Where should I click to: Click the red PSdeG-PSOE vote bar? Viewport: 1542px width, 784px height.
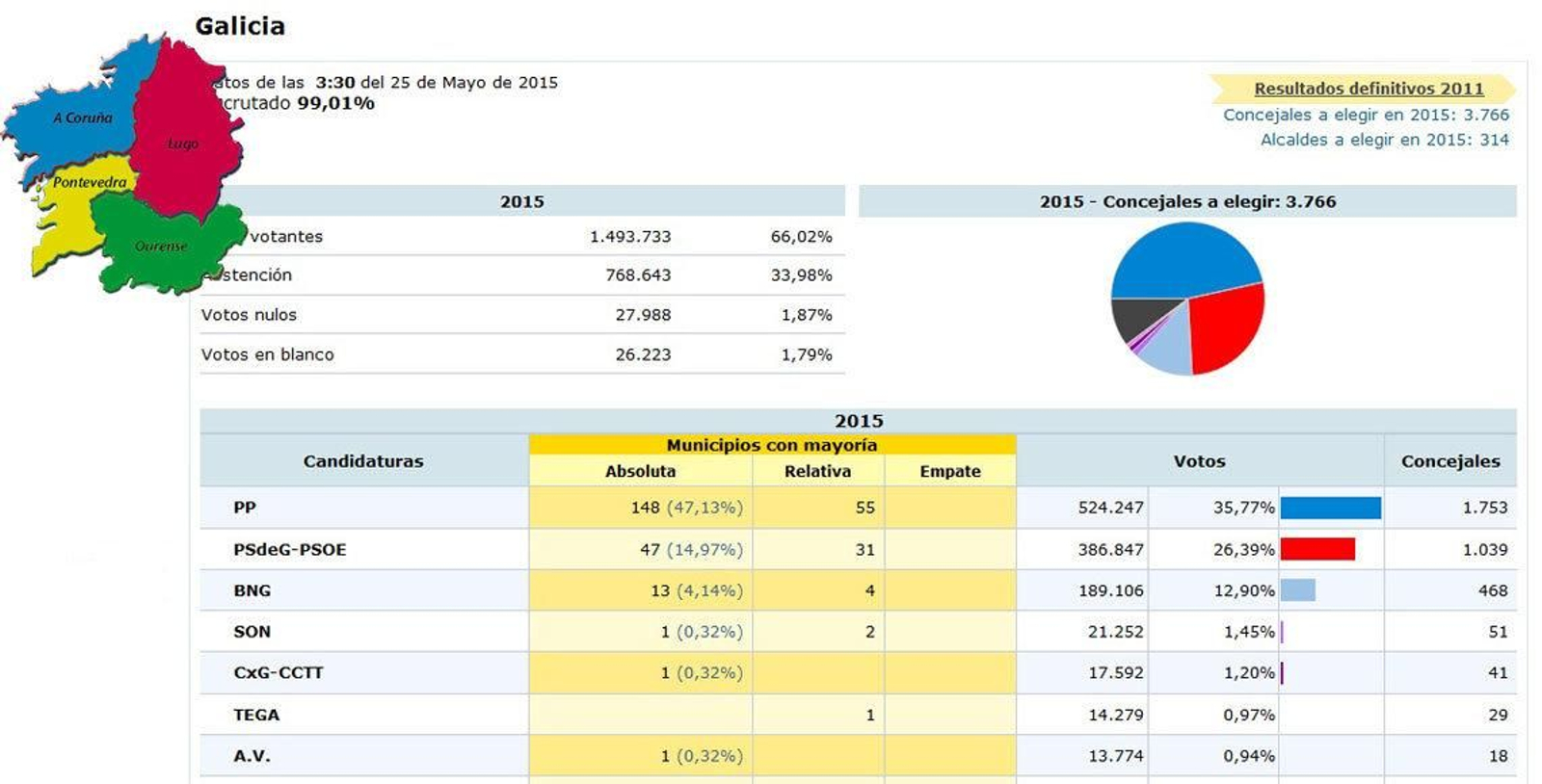point(1316,550)
